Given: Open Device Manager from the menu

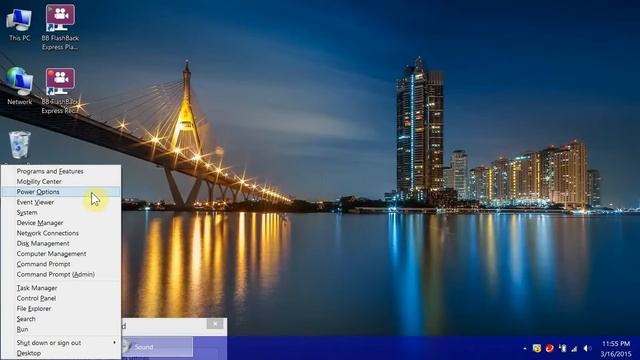Looking at the screenshot, I should 61,223.
